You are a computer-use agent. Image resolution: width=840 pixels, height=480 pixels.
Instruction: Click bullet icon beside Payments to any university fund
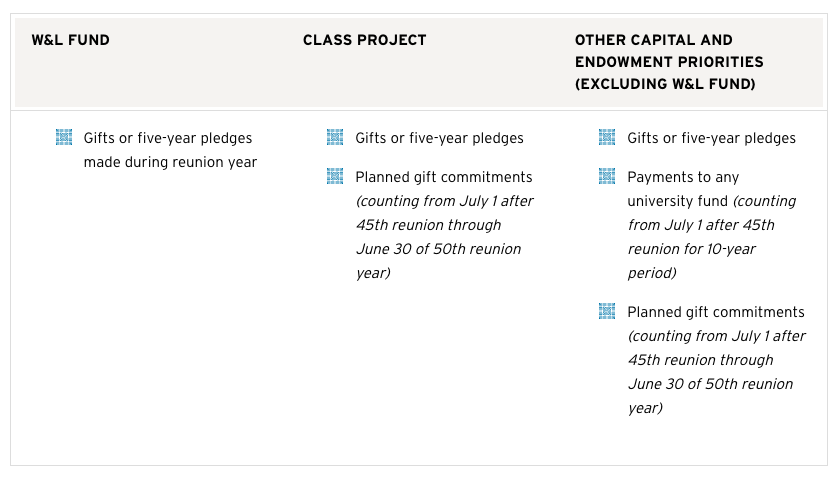tap(607, 176)
